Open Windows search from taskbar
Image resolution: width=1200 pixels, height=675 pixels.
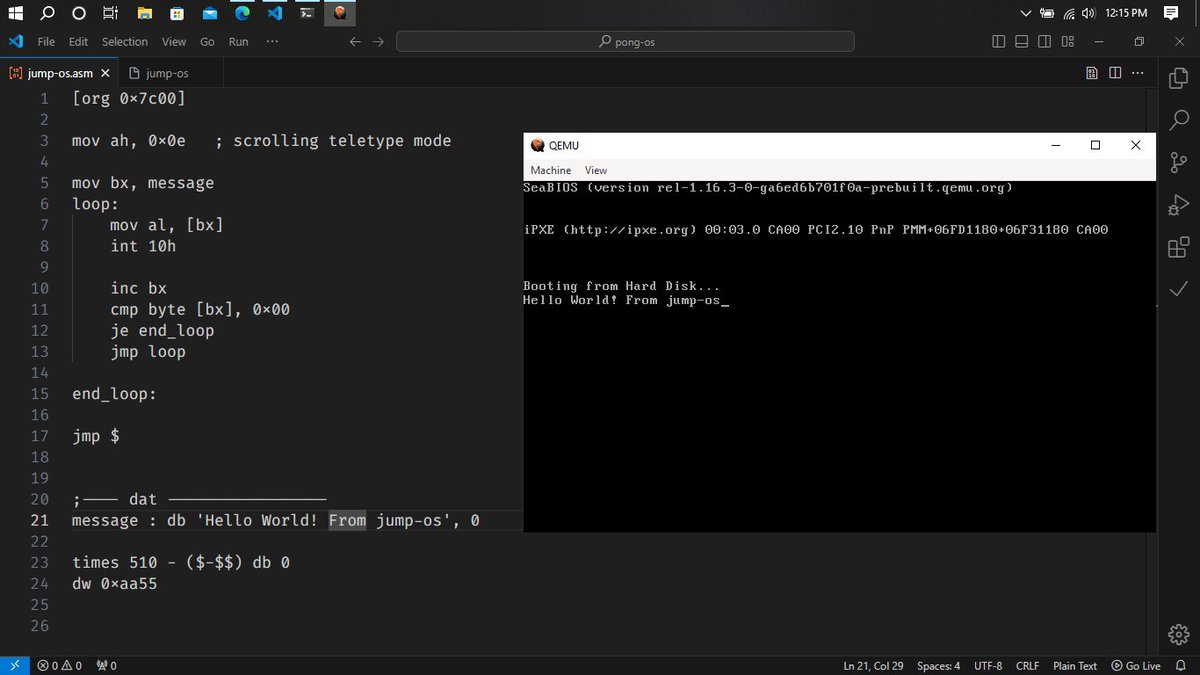click(x=48, y=13)
